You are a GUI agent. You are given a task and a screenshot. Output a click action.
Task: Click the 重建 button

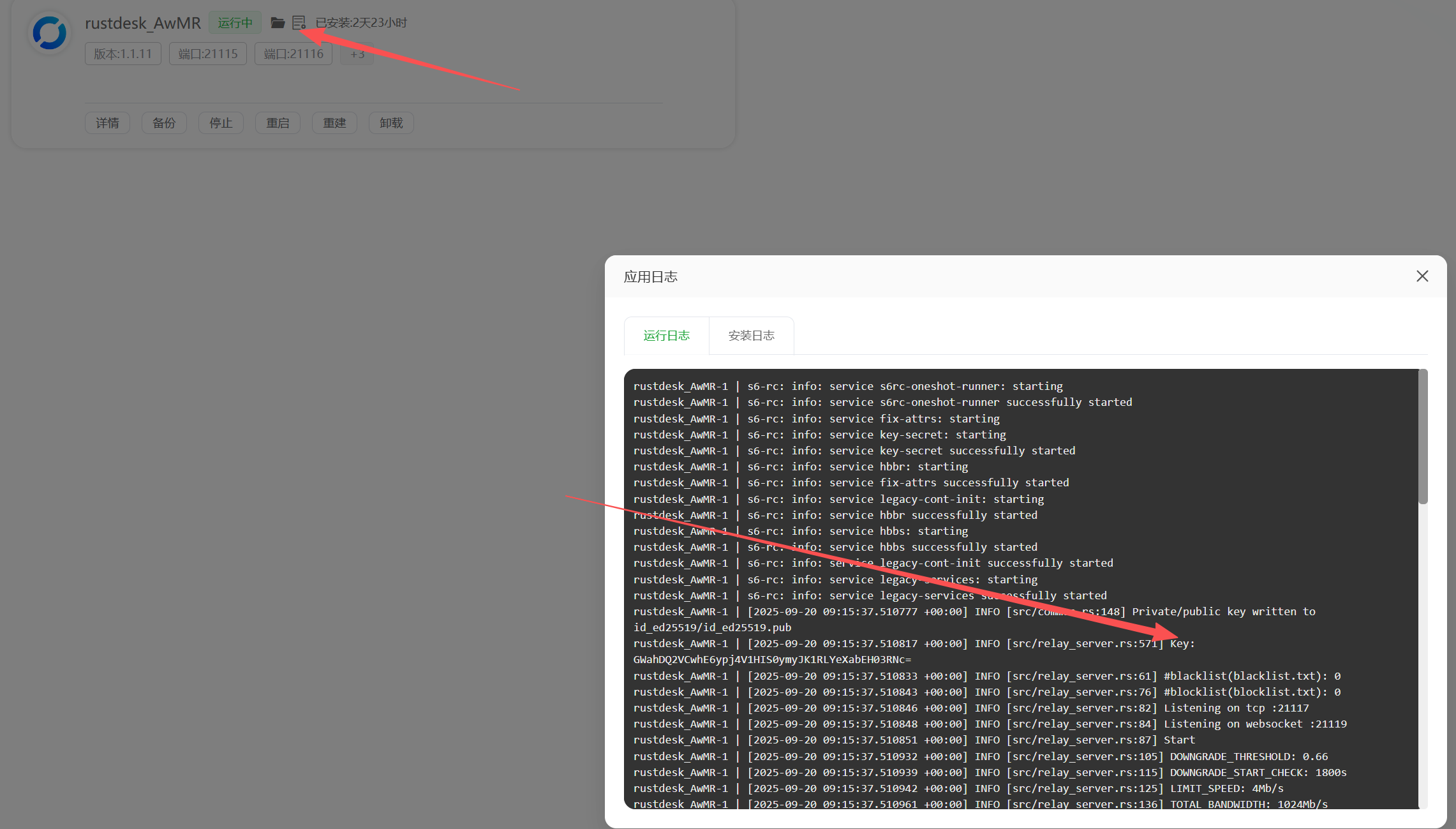point(334,123)
